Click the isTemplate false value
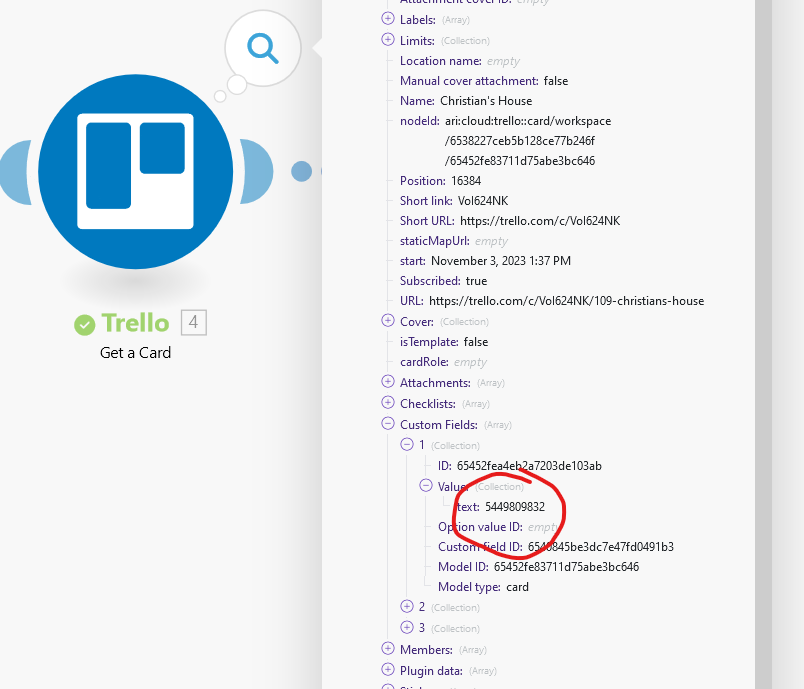This screenshot has width=804, height=689. [x=476, y=342]
